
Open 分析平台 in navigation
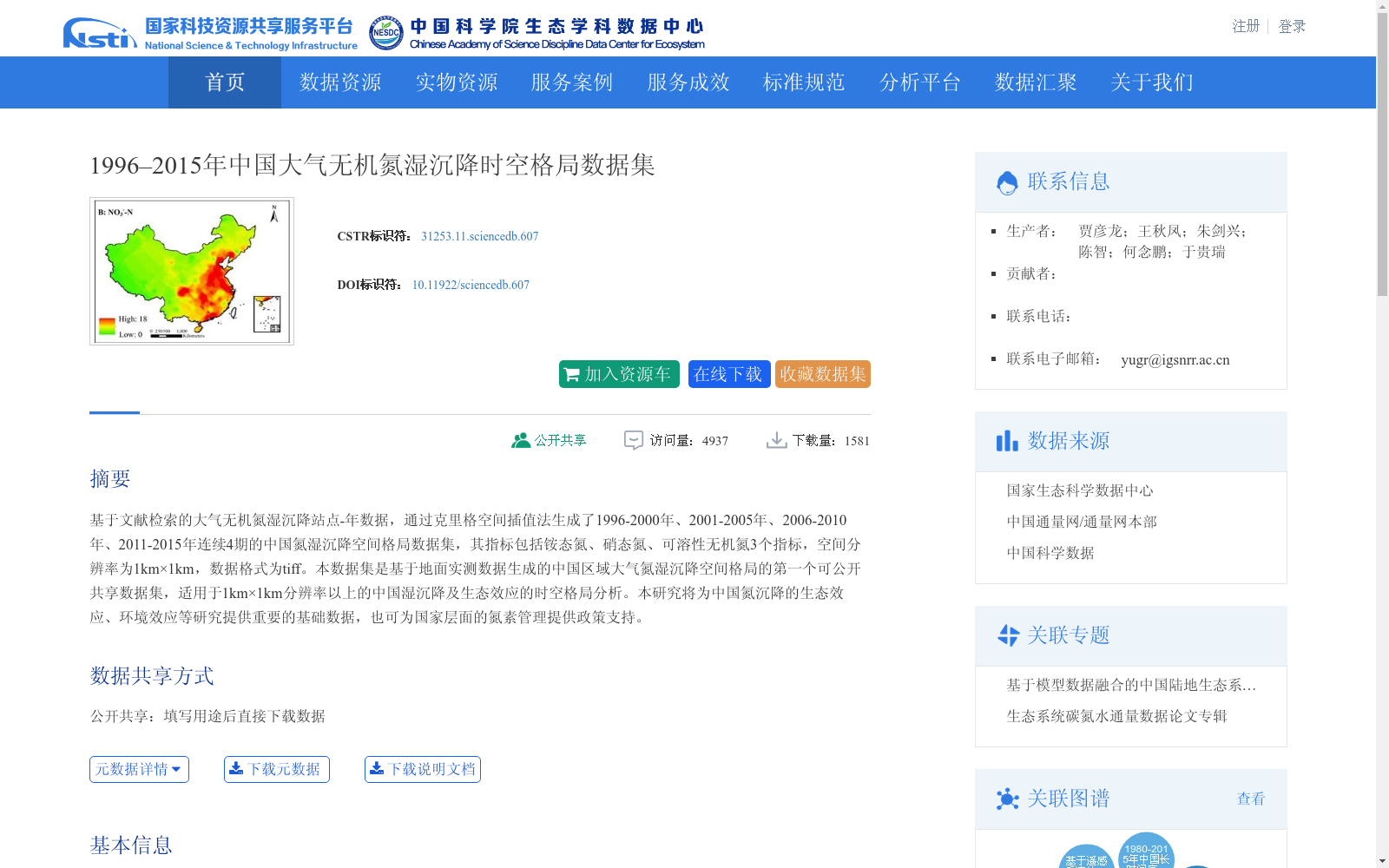pos(920,82)
